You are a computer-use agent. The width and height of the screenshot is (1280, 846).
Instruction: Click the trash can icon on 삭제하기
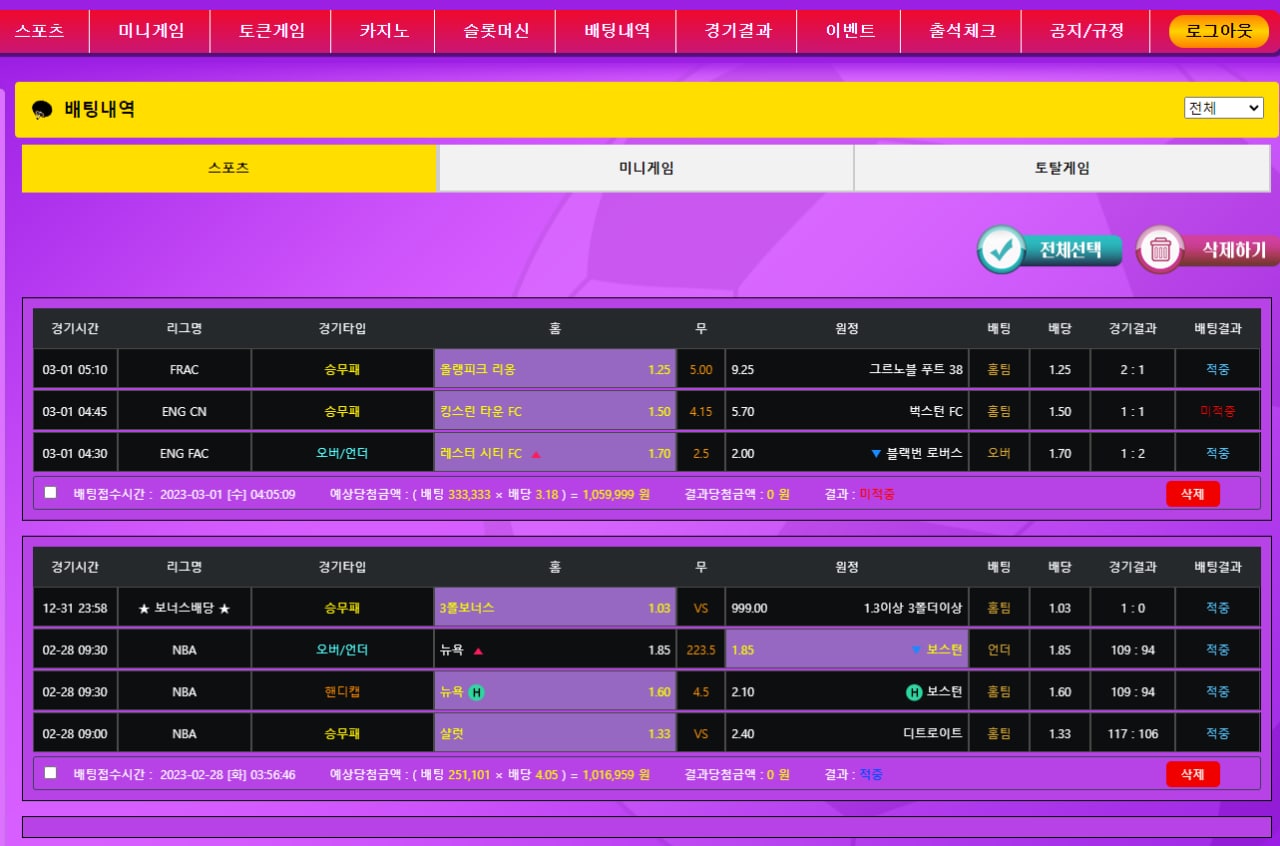tap(1160, 250)
